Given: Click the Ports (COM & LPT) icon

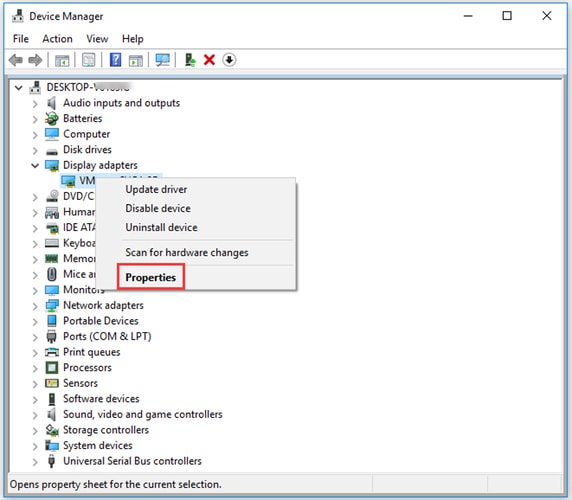Looking at the screenshot, I should click(x=52, y=337).
